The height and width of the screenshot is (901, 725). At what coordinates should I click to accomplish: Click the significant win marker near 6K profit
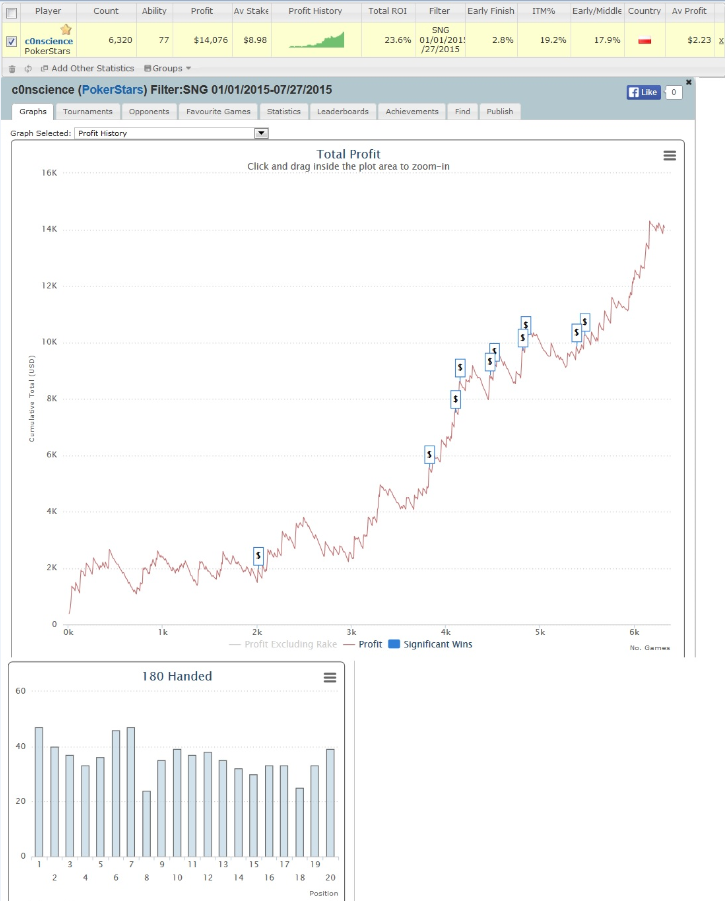tap(429, 455)
